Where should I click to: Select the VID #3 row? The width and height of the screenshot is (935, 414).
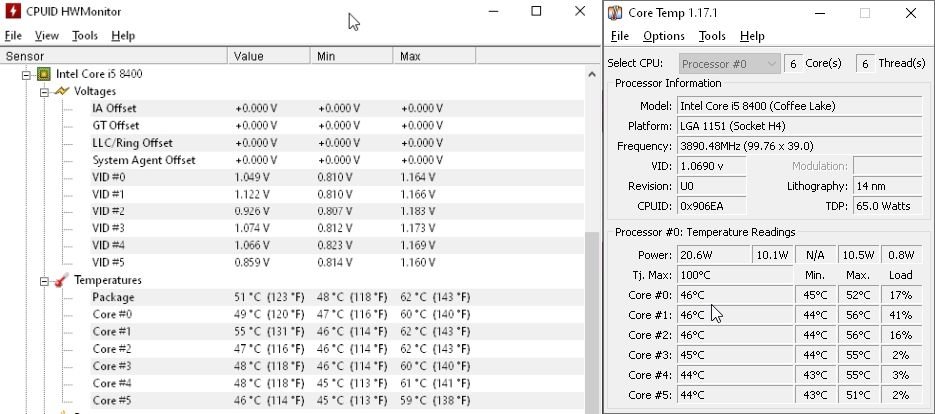coord(337,228)
